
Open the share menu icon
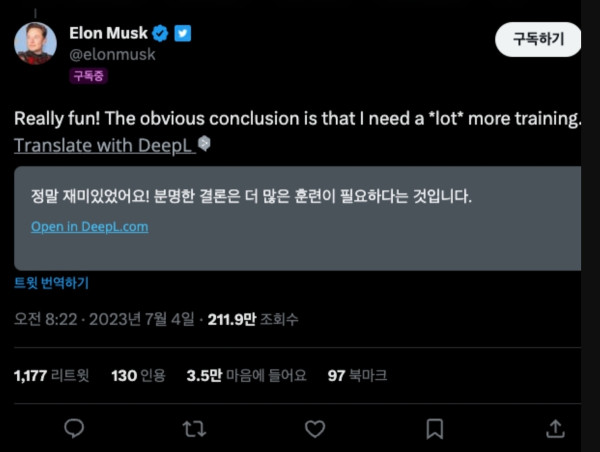(x=555, y=428)
